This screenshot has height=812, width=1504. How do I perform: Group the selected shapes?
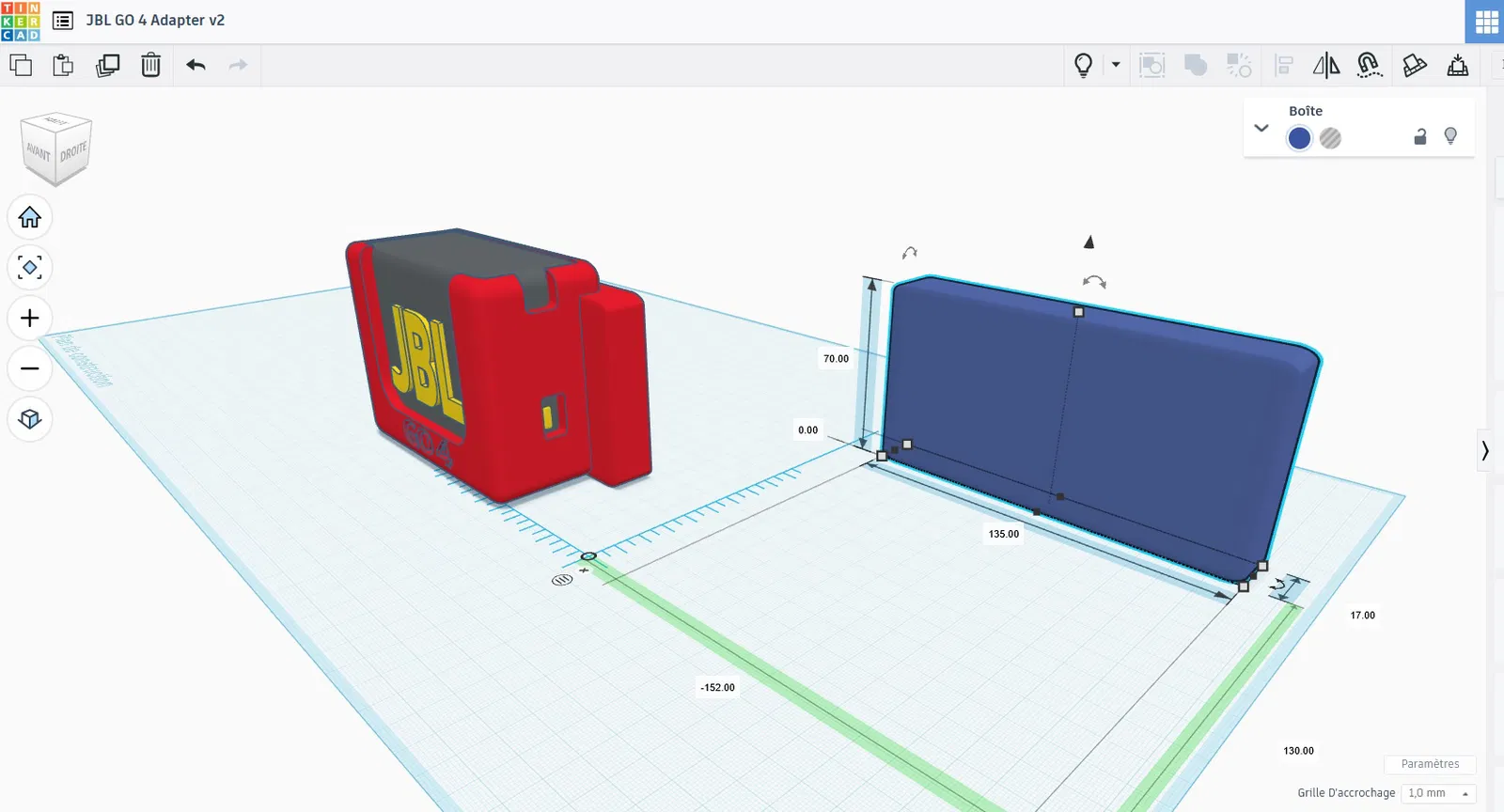pos(1151,65)
